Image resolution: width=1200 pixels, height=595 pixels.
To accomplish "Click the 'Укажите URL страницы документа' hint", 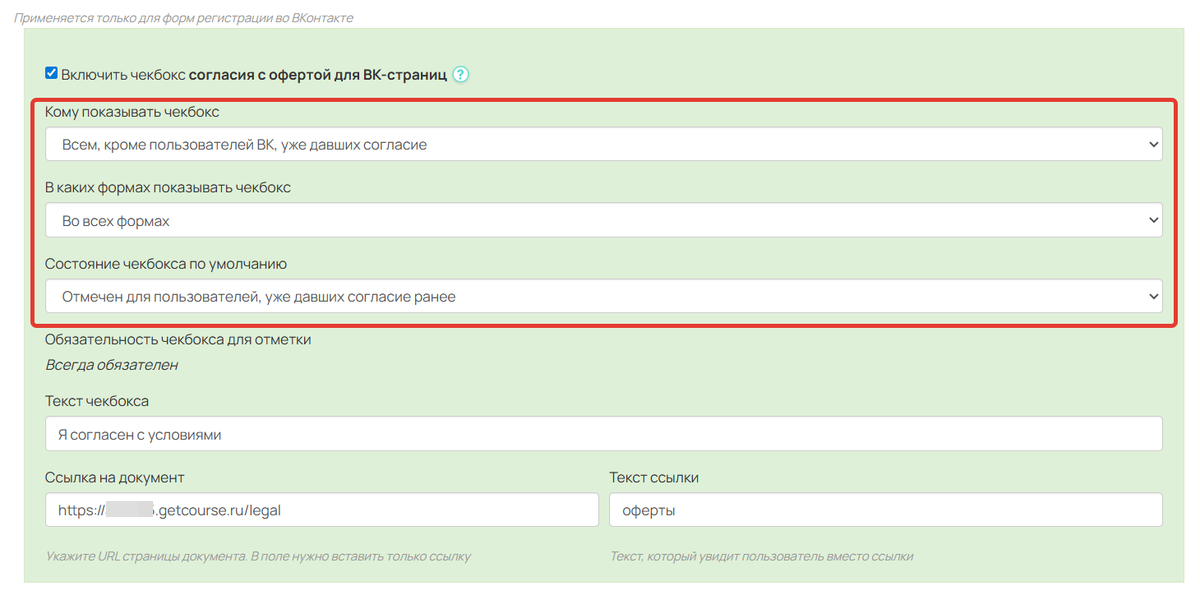I will point(258,556).
